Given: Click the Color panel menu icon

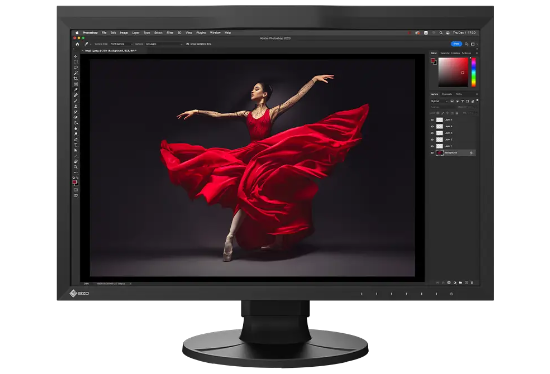Looking at the screenshot, I should (x=477, y=53).
